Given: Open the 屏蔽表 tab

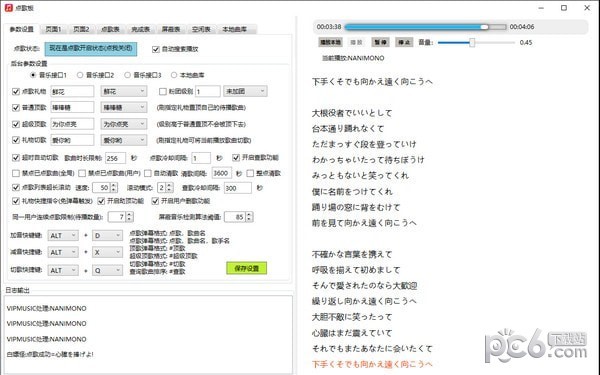Looking at the screenshot, I should click(x=171, y=29).
